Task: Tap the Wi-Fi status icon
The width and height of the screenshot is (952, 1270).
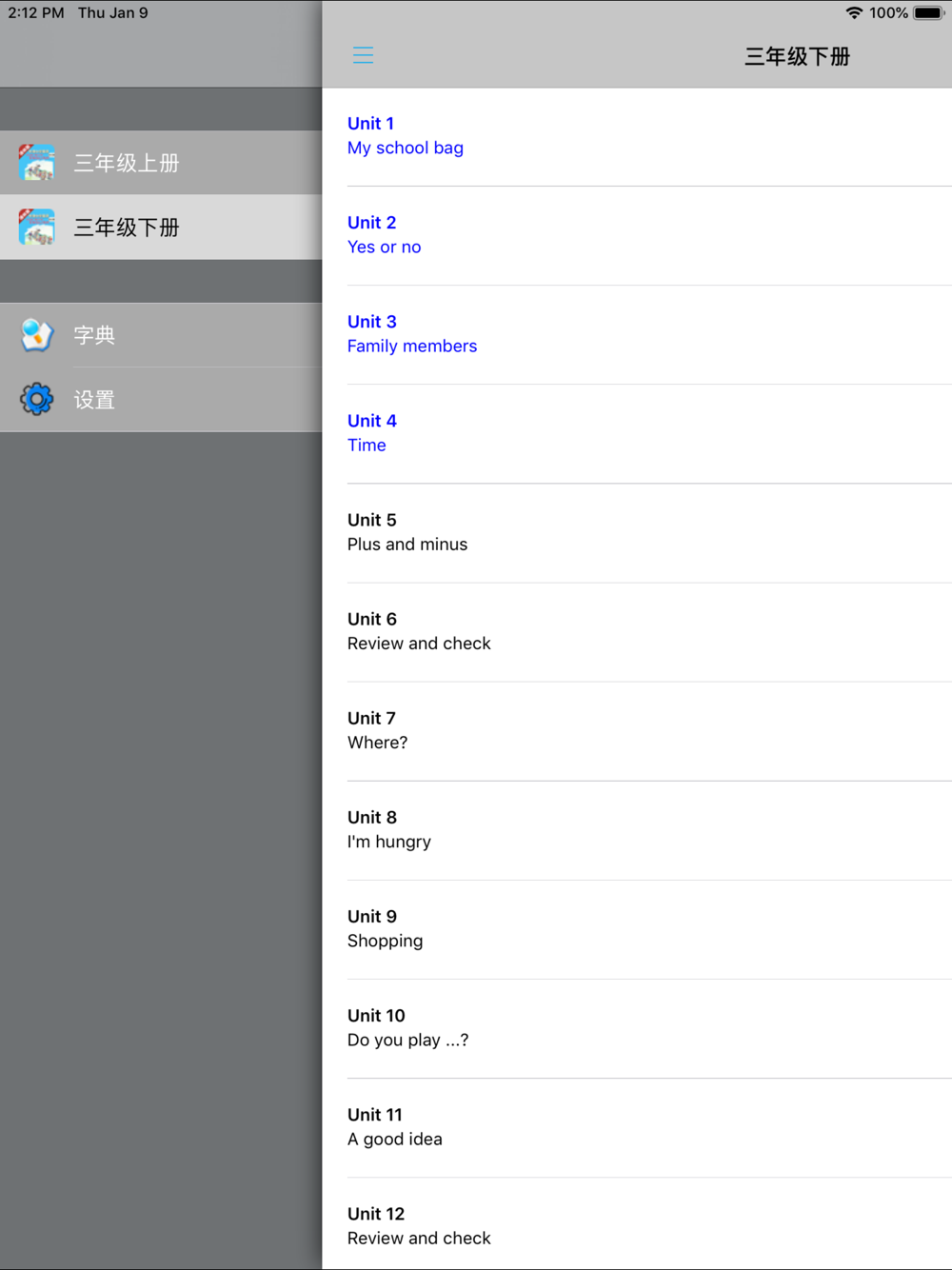Action: [854, 12]
